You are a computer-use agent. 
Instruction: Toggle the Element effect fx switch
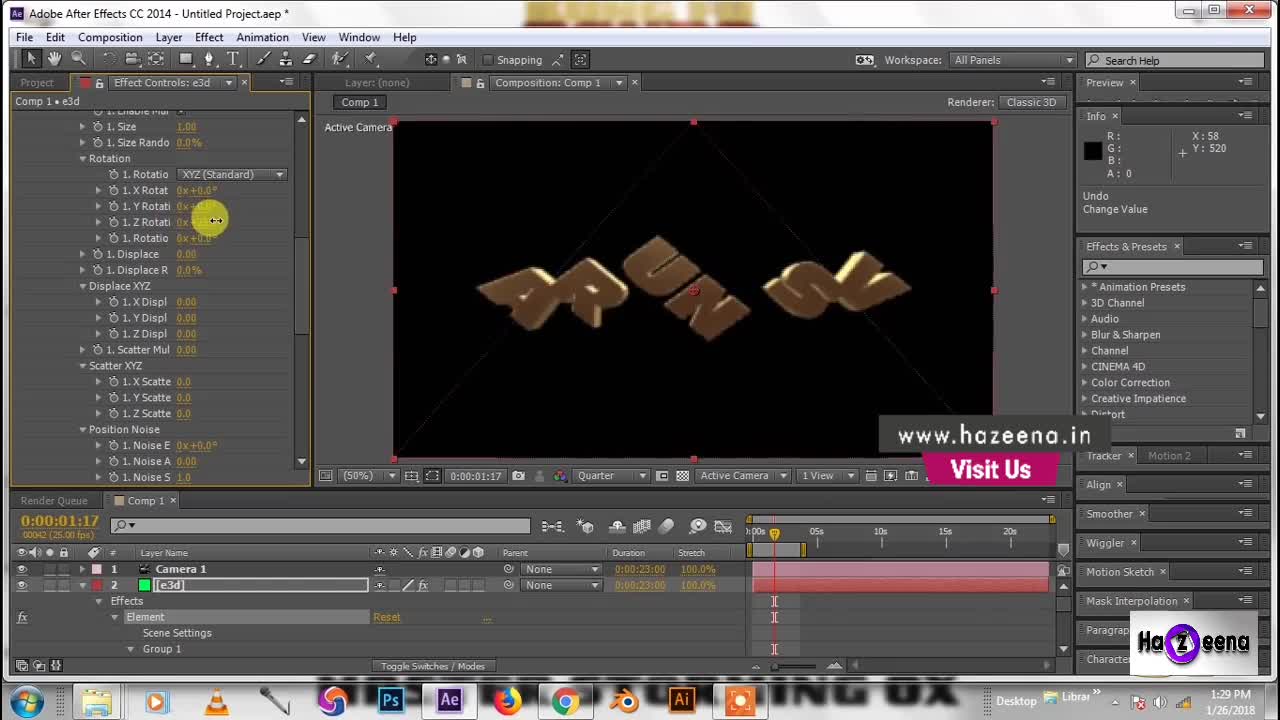22,617
